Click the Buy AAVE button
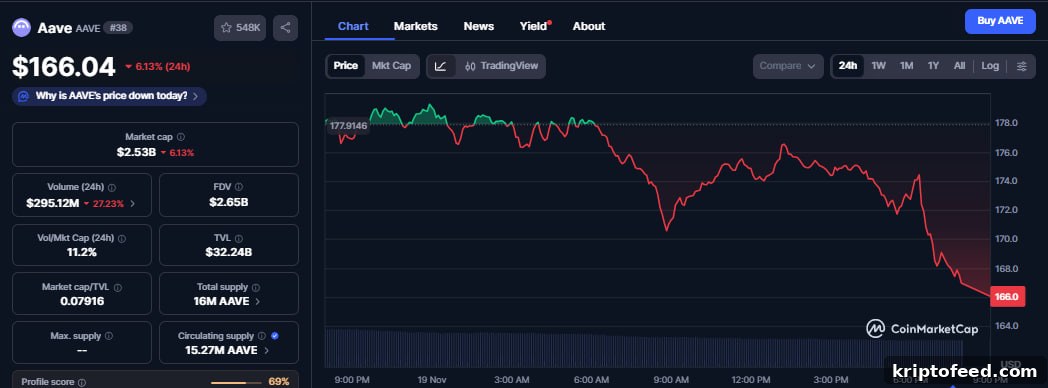 tap(1000, 21)
